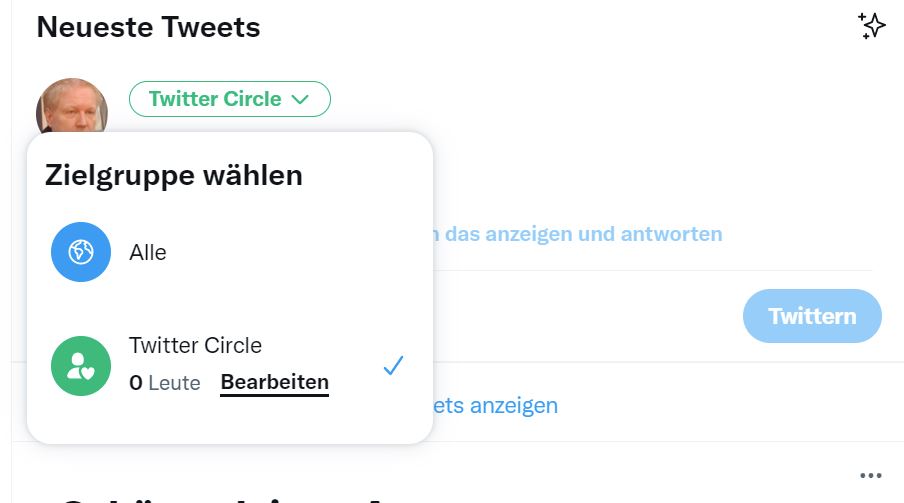Click the '0 Leute' member count
The image size is (904, 503).
point(165,383)
